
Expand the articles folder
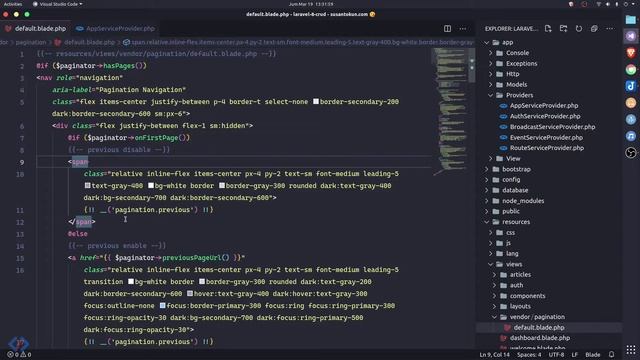click(494, 275)
